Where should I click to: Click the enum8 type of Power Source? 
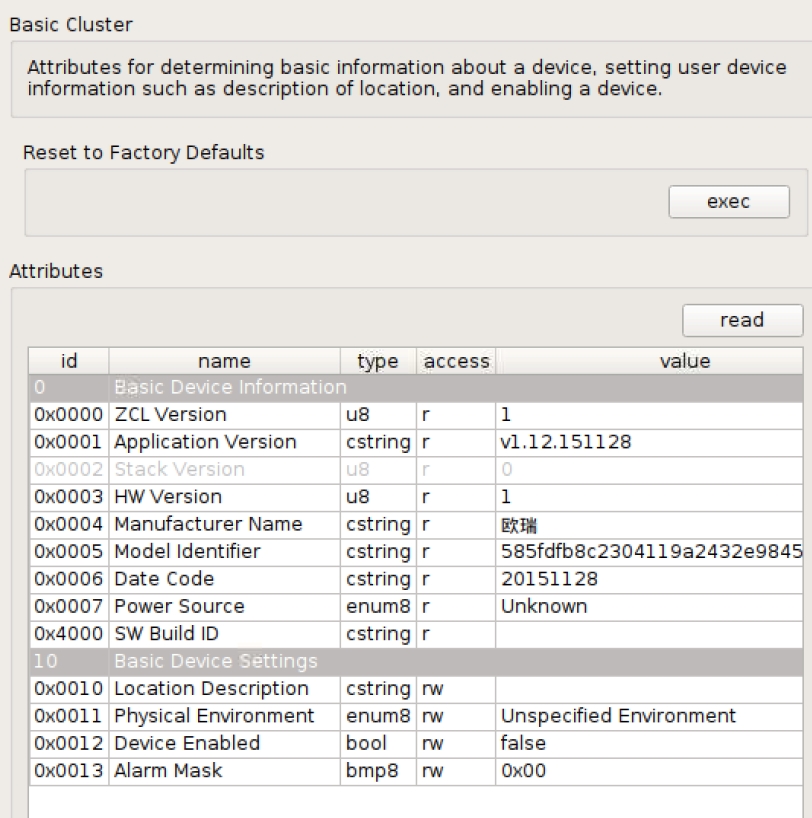coord(378,606)
